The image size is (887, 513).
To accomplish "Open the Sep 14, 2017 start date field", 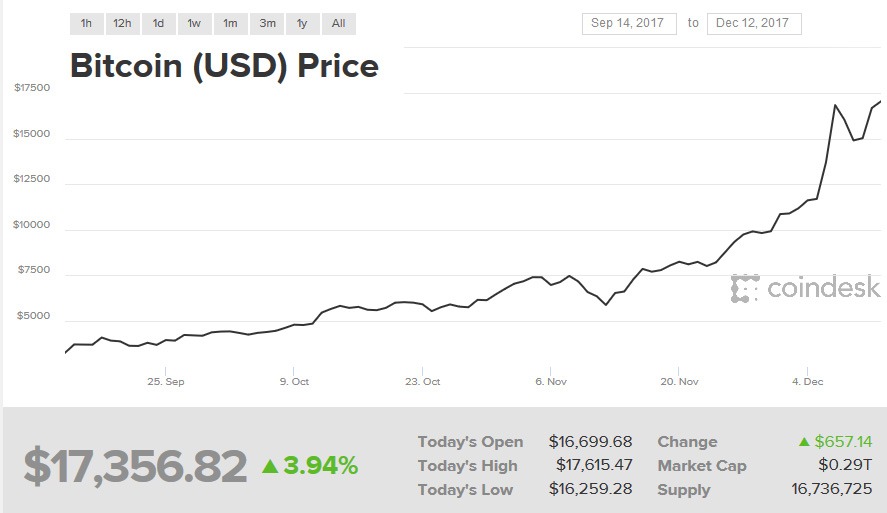I will coord(629,23).
